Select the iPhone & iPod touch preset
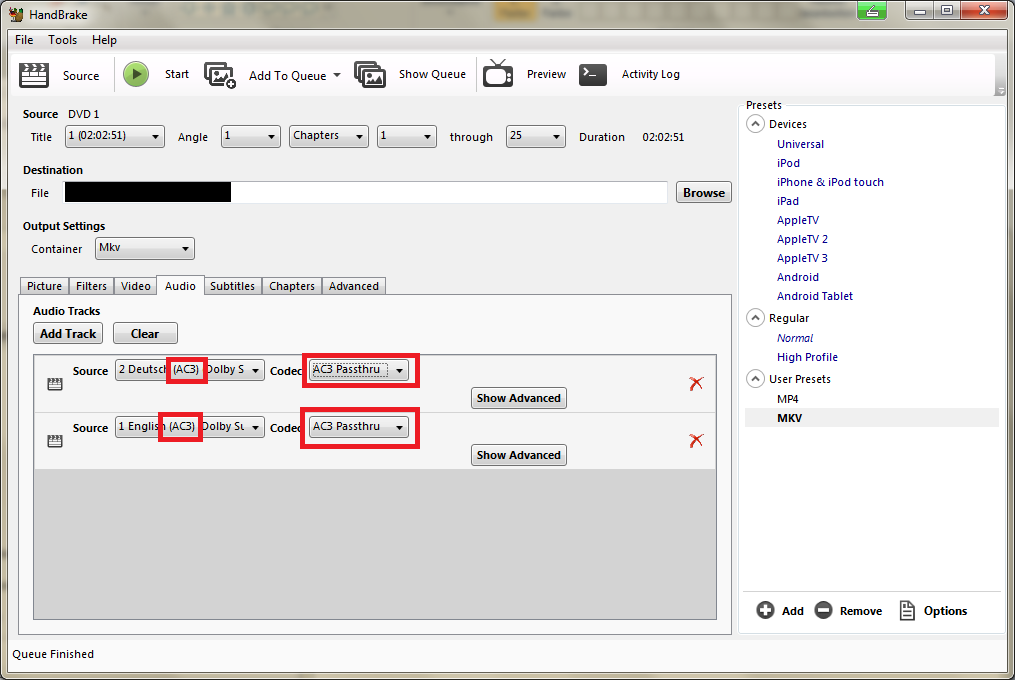Image resolution: width=1015 pixels, height=680 pixels. coord(830,182)
